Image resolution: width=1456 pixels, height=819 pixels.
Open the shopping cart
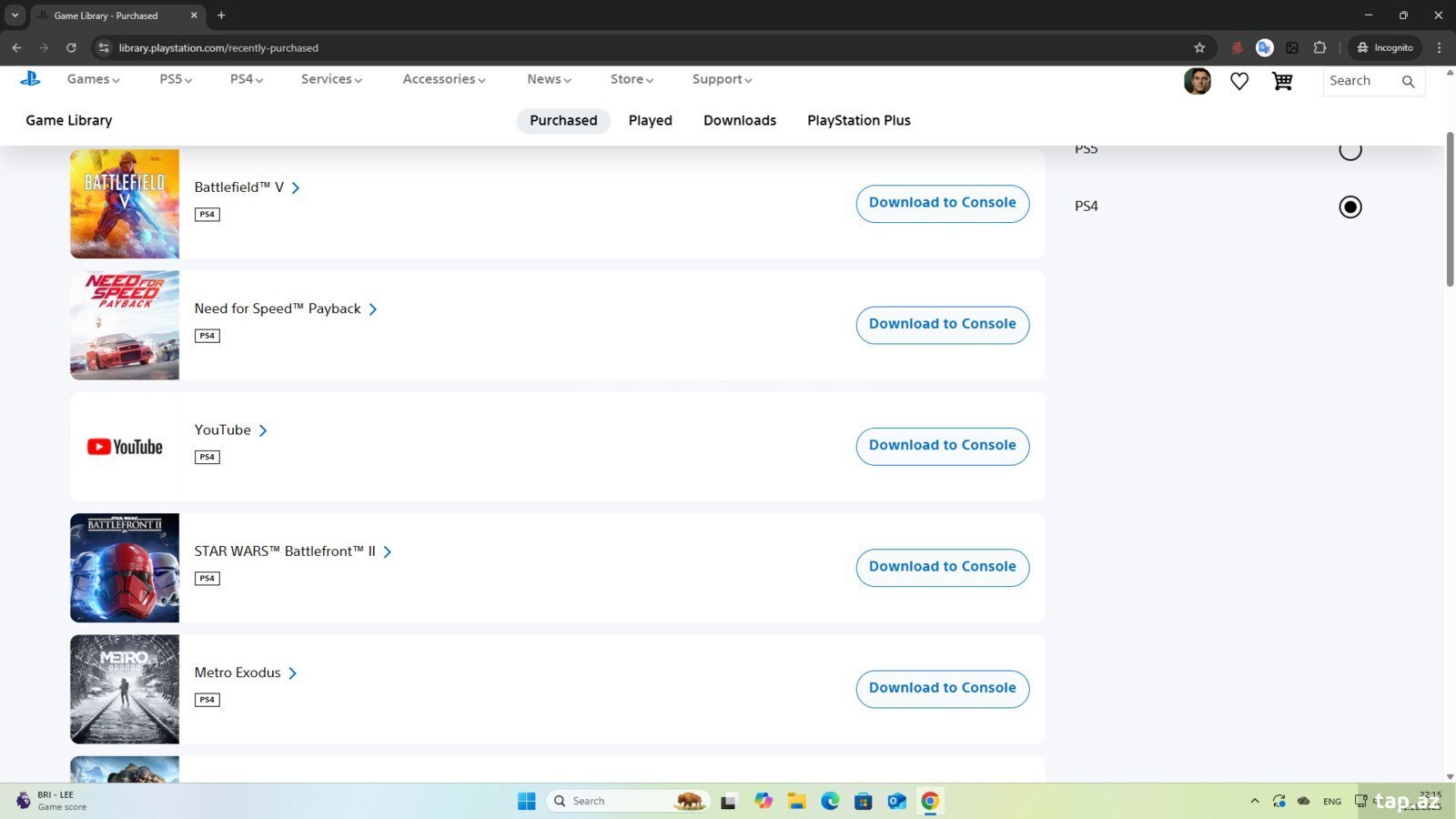pos(1282,81)
